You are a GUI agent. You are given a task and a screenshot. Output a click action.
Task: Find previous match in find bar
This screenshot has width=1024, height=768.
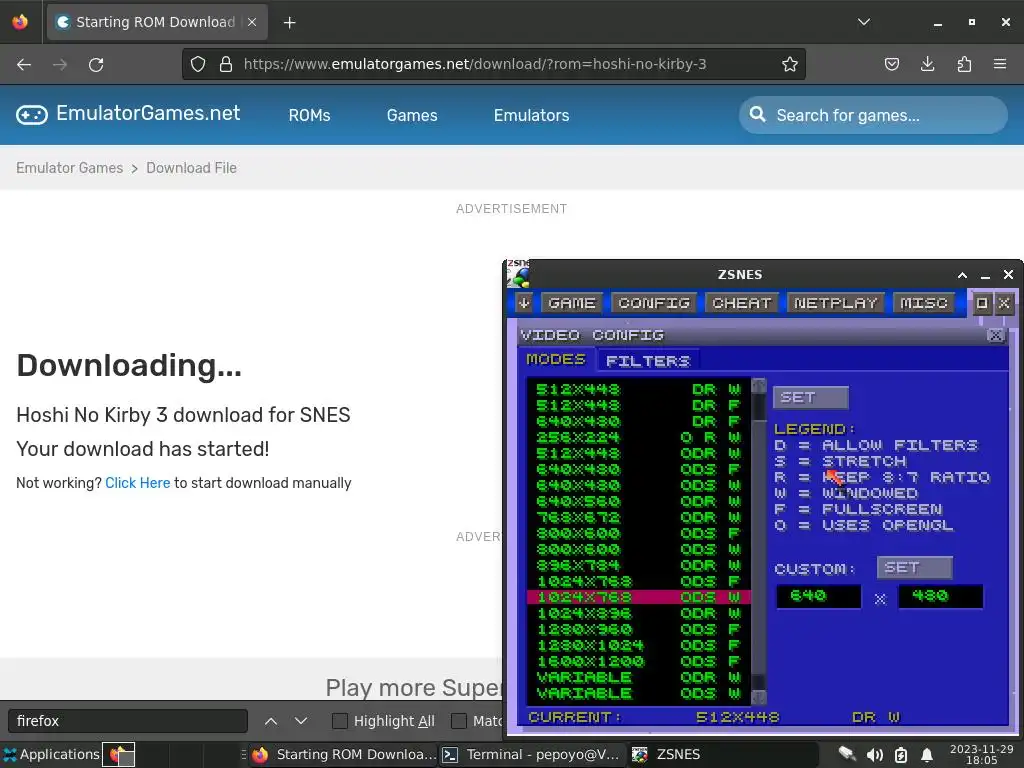[271, 721]
